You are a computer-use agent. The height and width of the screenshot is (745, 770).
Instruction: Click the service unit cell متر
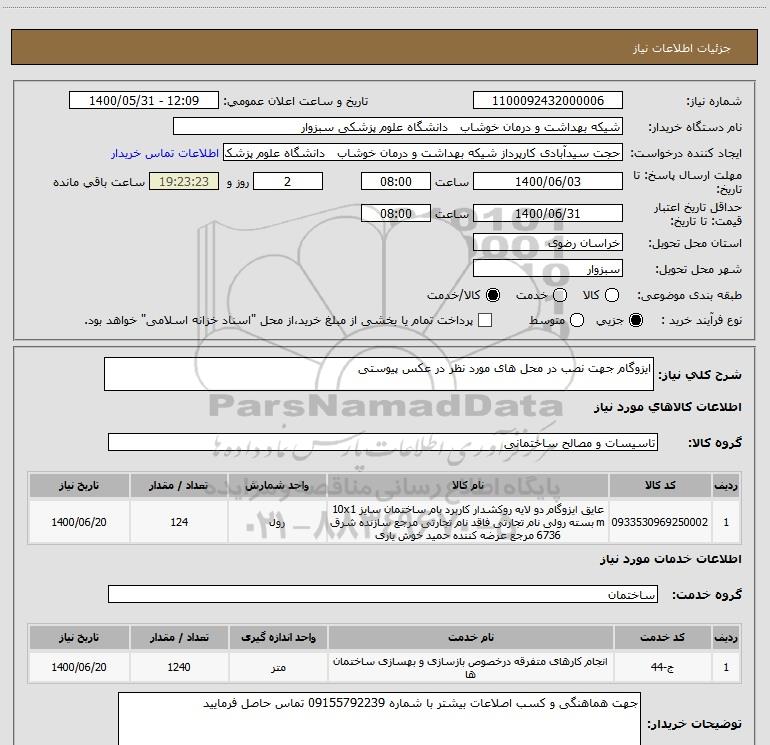(x=278, y=667)
